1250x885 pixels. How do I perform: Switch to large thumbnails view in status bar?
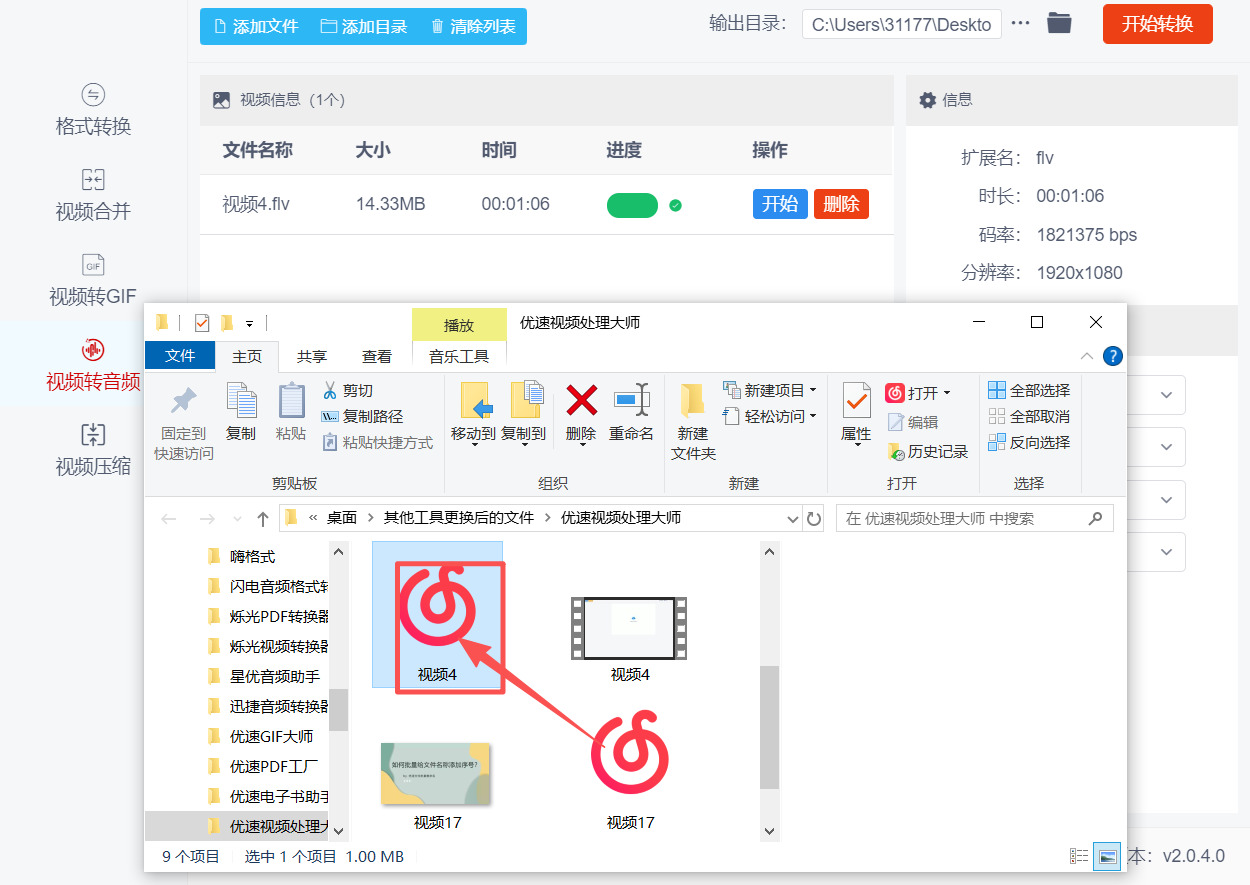point(1107,855)
